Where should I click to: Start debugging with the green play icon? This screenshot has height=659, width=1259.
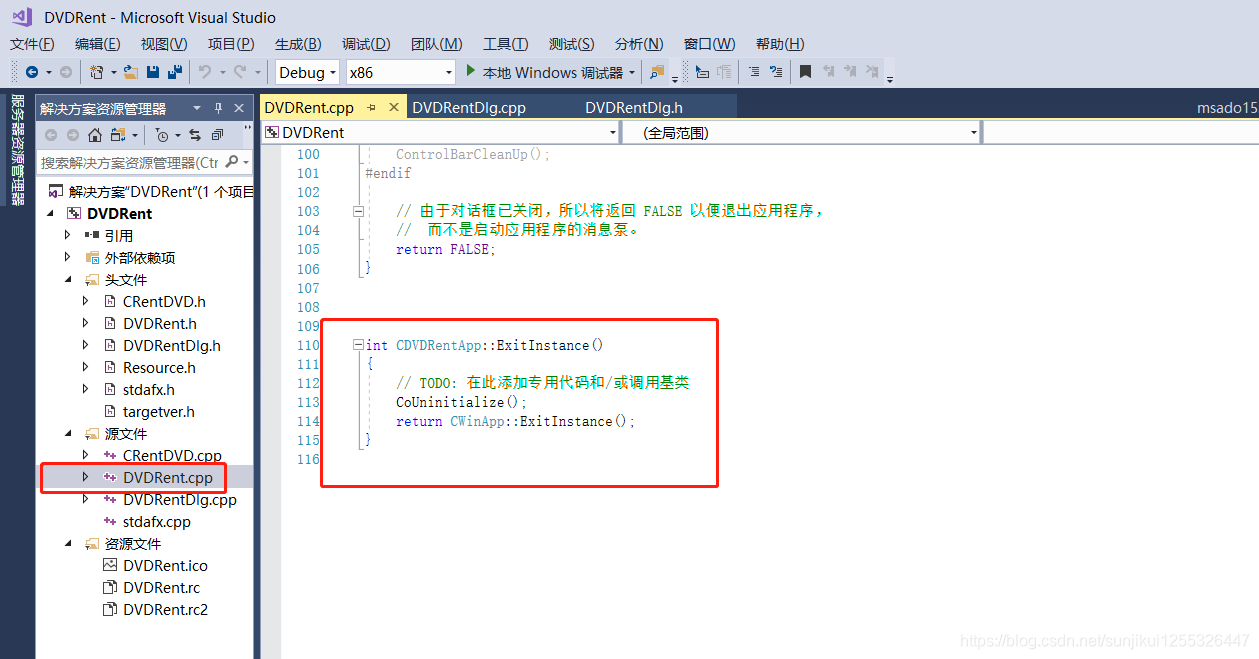(x=472, y=71)
